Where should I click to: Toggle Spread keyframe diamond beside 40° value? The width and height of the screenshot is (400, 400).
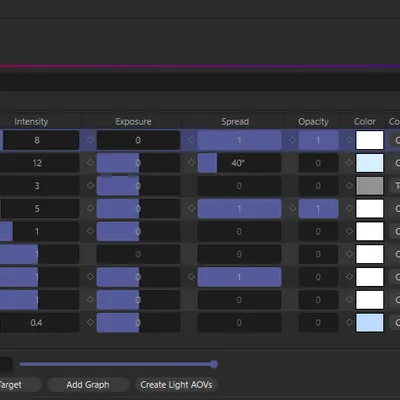[x=191, y=163]
